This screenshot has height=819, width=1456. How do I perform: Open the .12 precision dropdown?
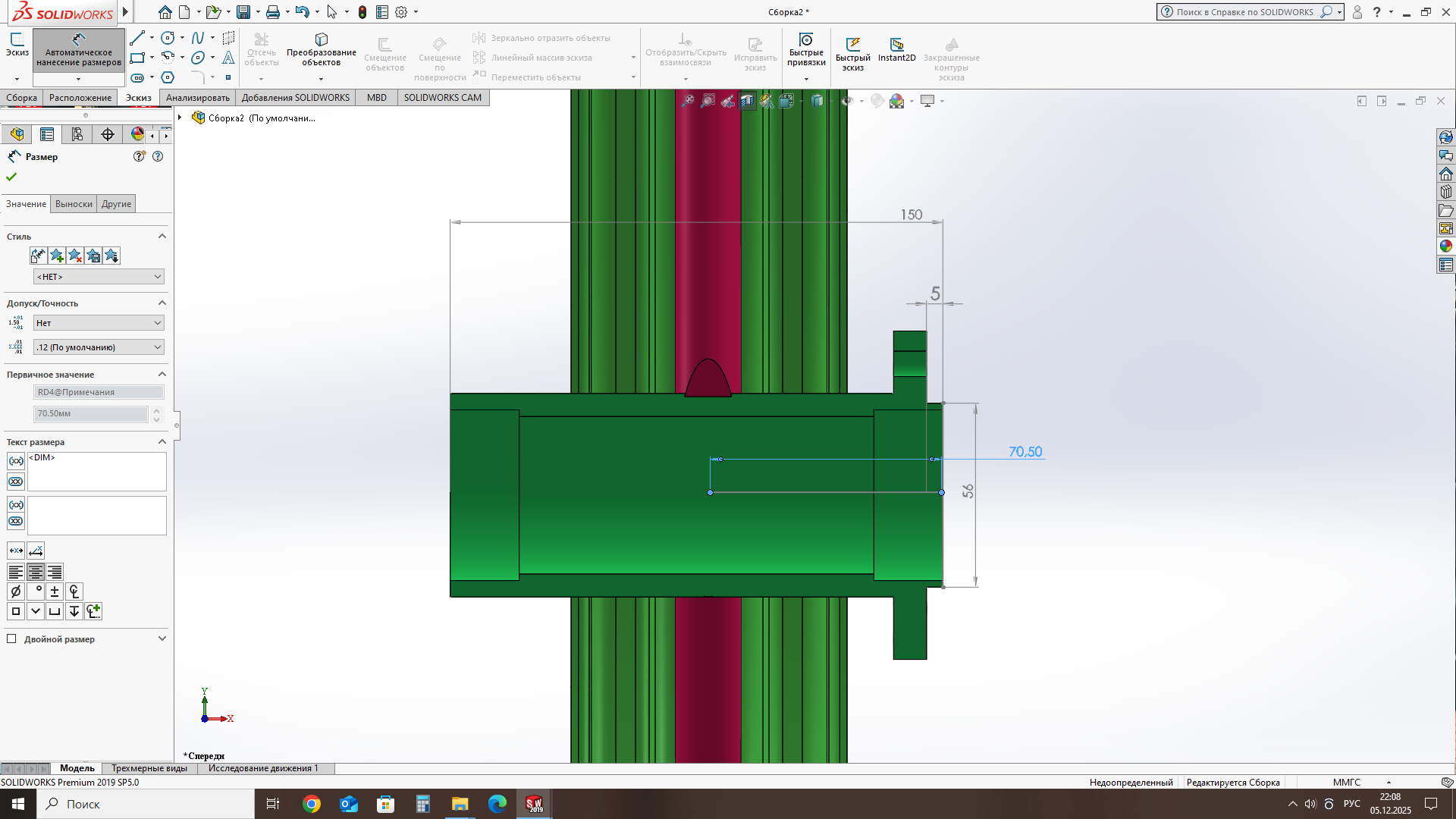click(x=99, y=347)
